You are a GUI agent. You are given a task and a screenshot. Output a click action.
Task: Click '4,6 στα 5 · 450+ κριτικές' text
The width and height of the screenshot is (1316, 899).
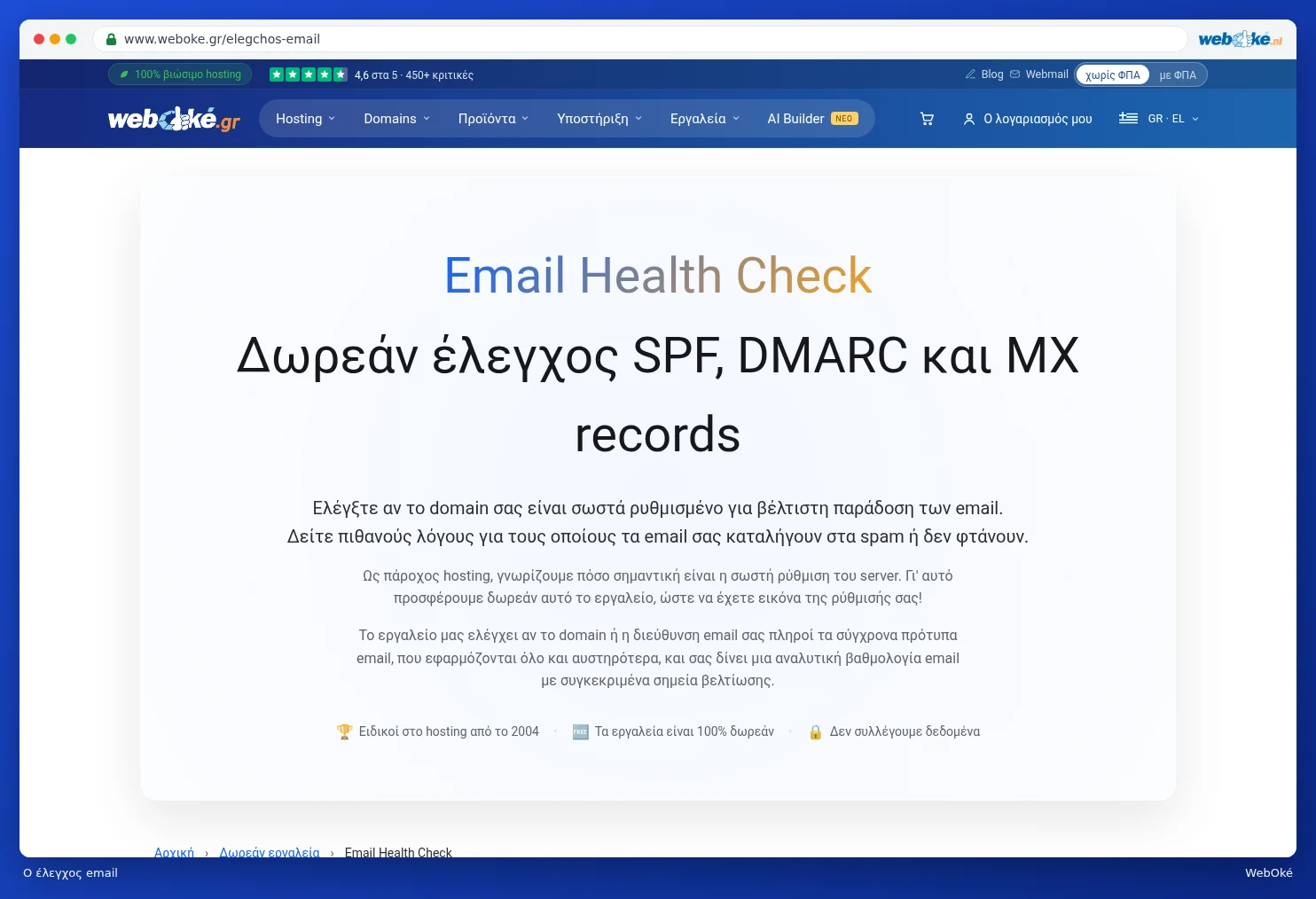click(x=414, y=75)
